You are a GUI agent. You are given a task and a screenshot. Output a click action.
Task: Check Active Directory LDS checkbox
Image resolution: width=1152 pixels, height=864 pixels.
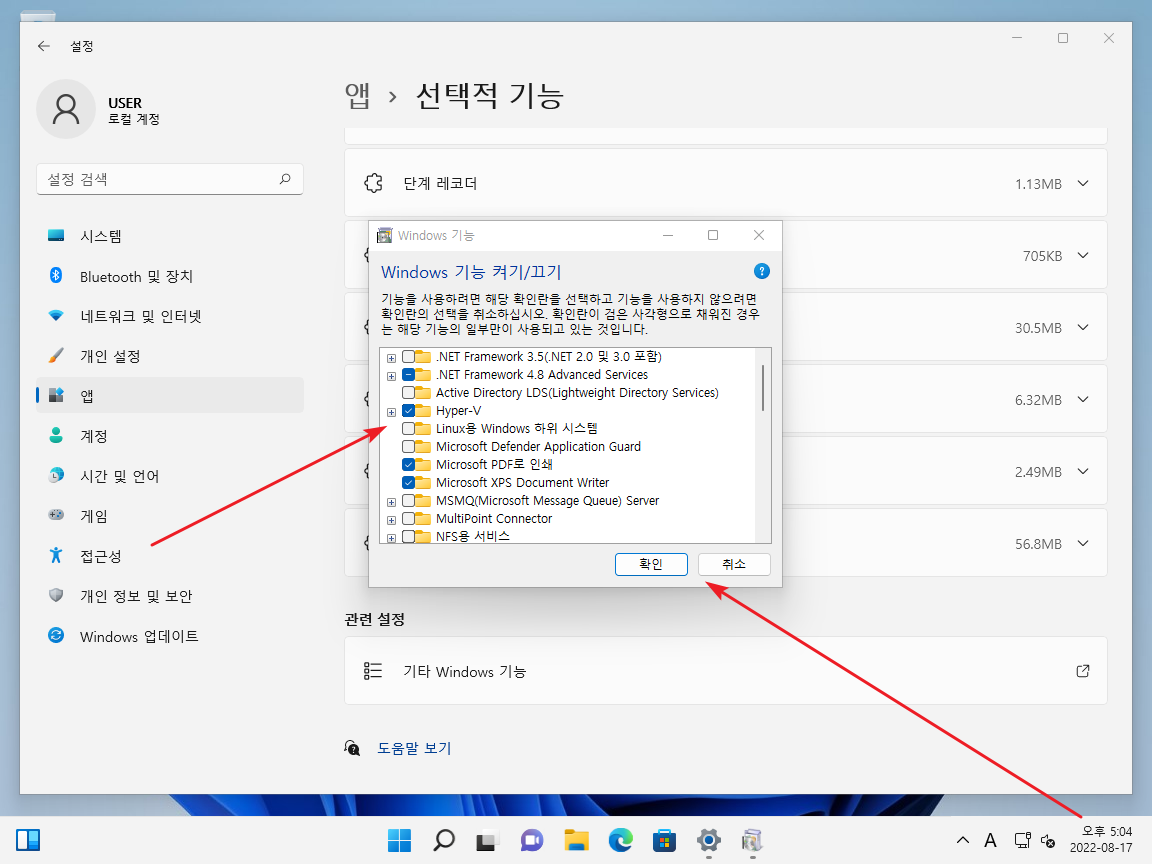click(408, 393)
